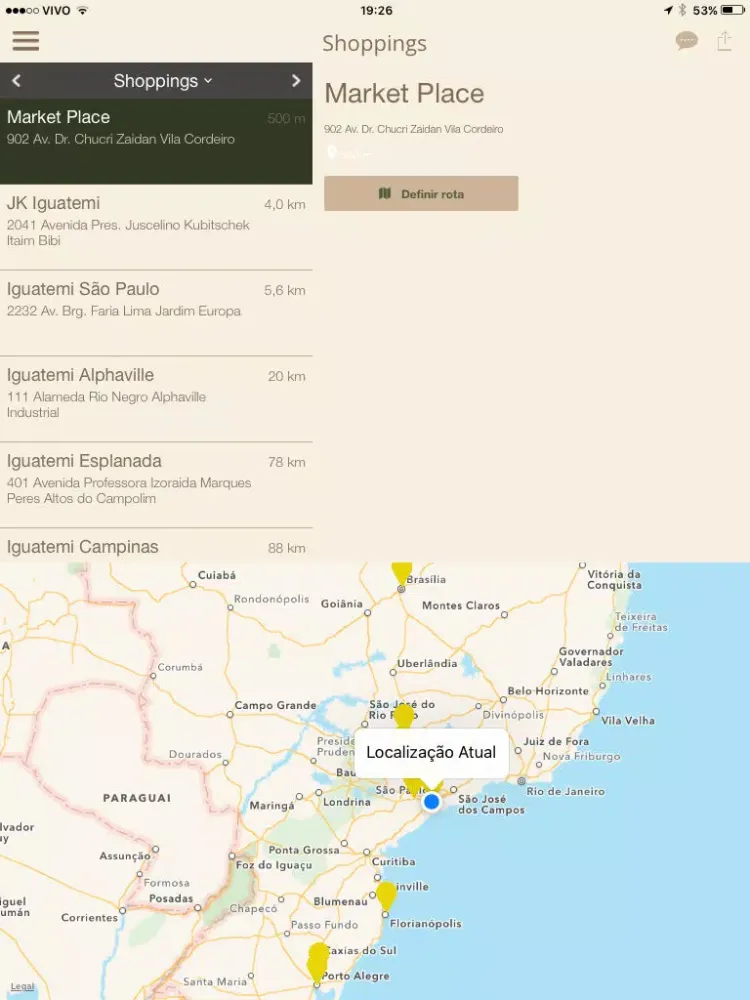This screenshot has width=750, height=1000.
Task: Tap the location services arrow in the status bar
Action: [668, 10]
